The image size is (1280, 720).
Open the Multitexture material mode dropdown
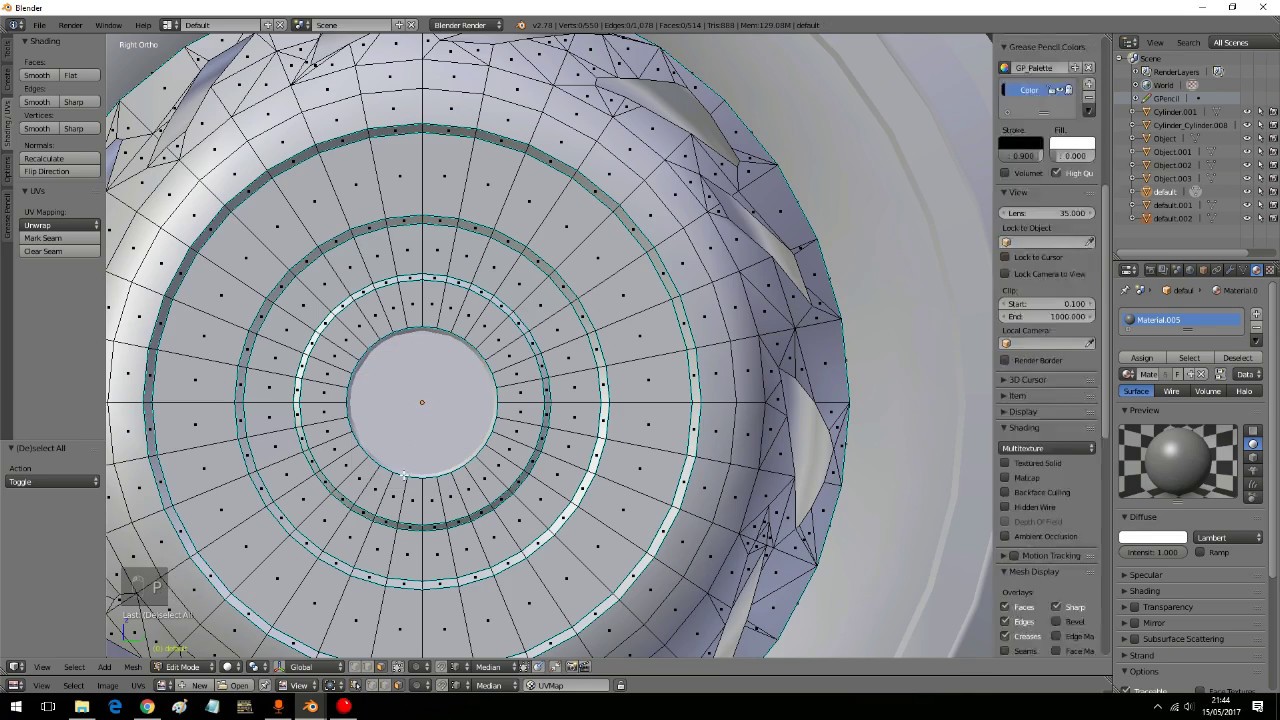click(1048, 448)
